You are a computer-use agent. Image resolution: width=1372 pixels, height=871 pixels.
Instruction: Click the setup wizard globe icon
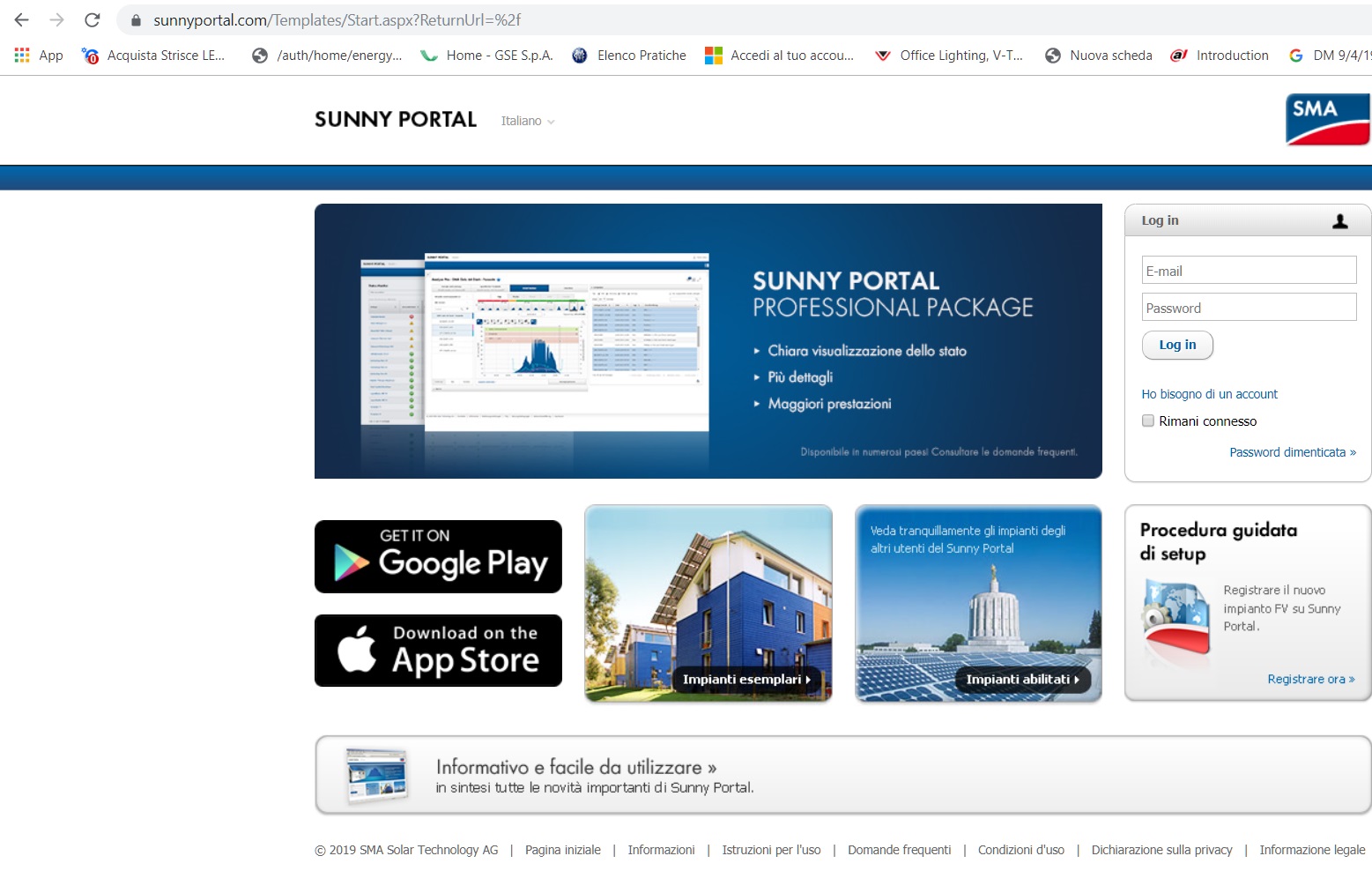(1176, 615)
